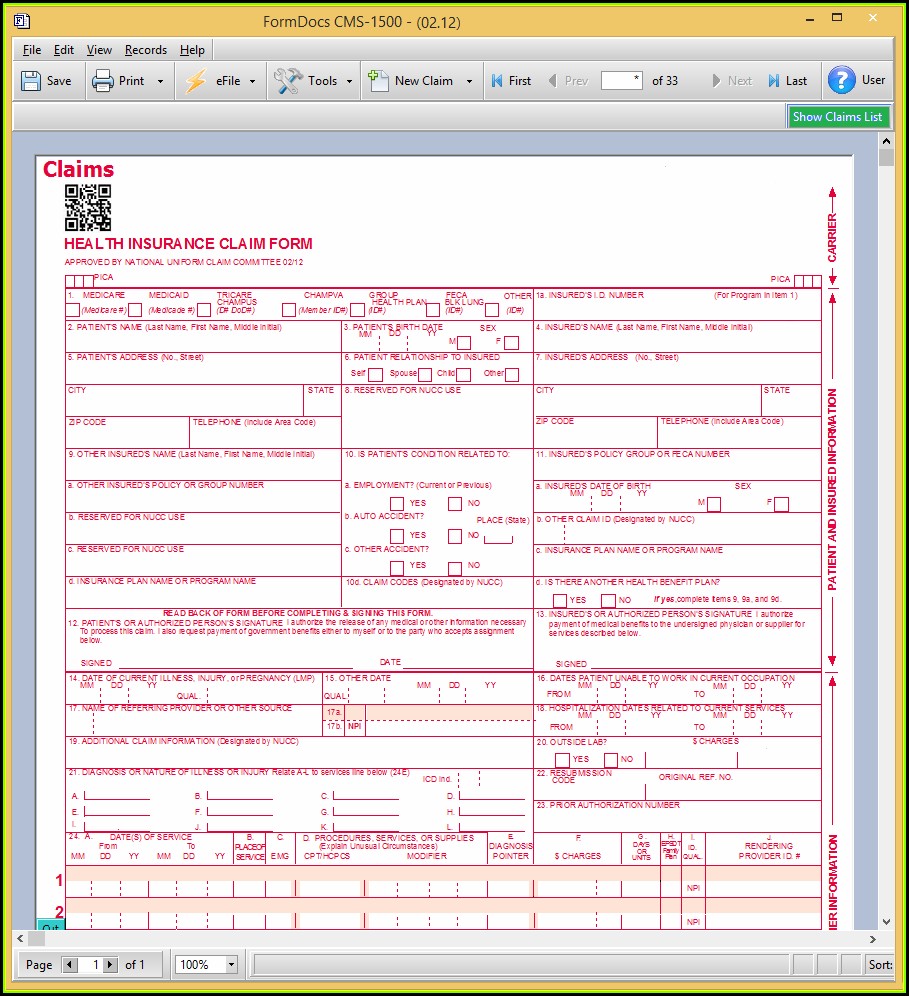Screen dimensions: 909x996
Task: Open the zoom level 100% dropdown
Action: 231,965
